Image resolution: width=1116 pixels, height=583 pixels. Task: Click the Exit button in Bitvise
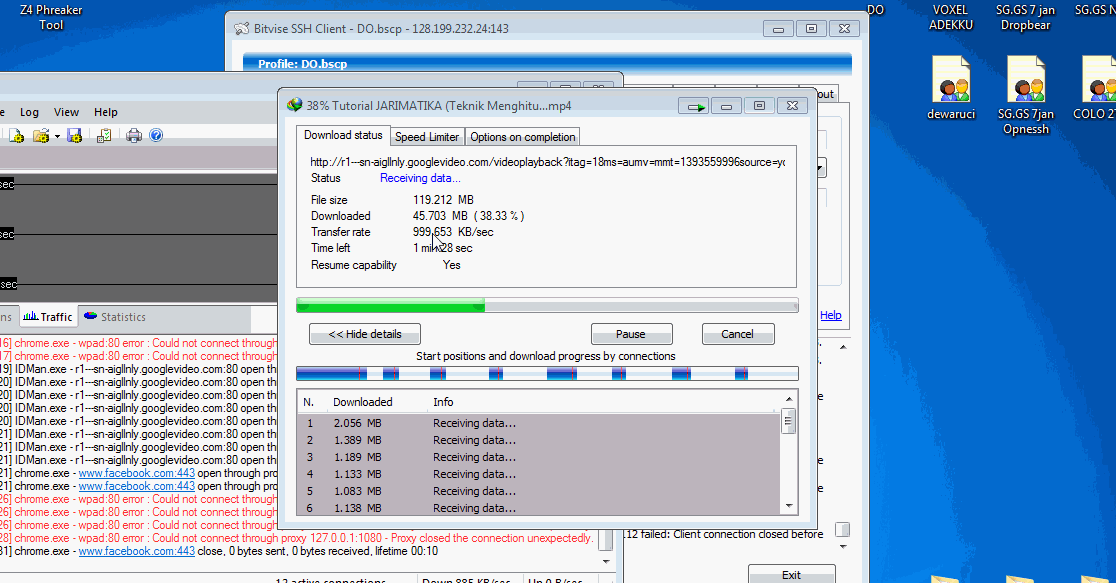tap(791, 574)
